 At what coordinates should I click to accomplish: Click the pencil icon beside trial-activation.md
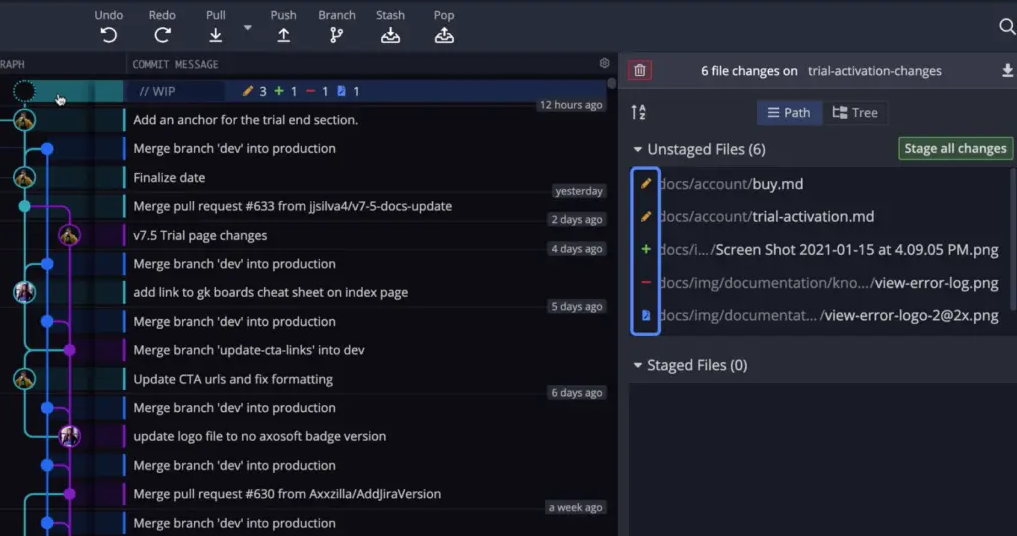click(645, 217)
